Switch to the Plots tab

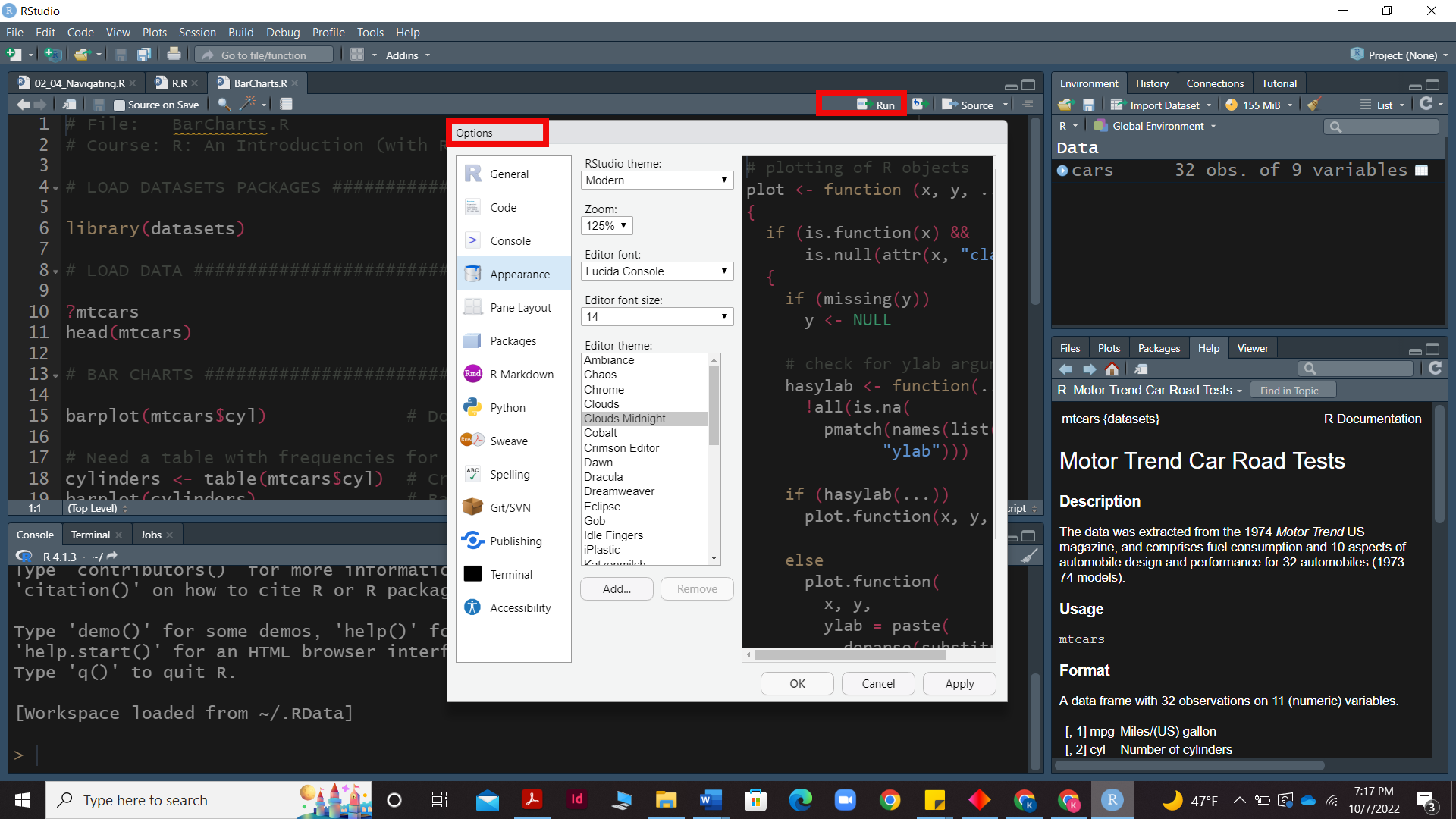pos(1109,348)
